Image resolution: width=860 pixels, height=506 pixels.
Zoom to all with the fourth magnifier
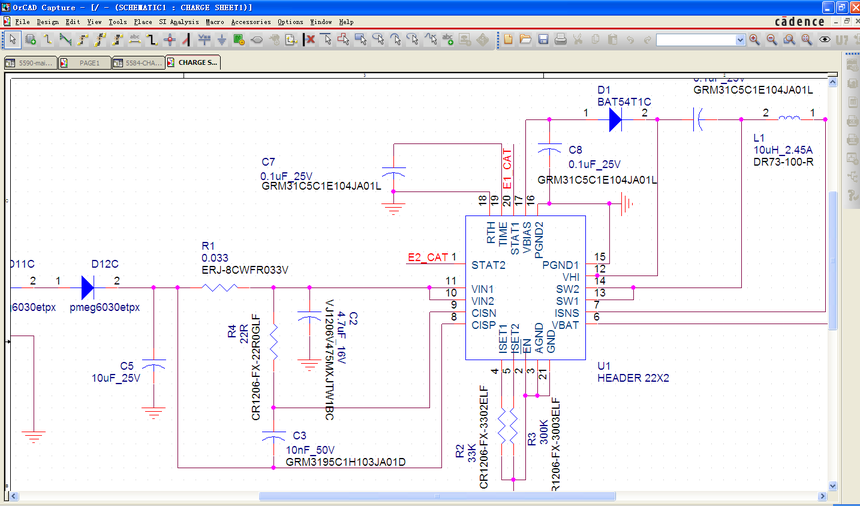[x=806, y=39]
